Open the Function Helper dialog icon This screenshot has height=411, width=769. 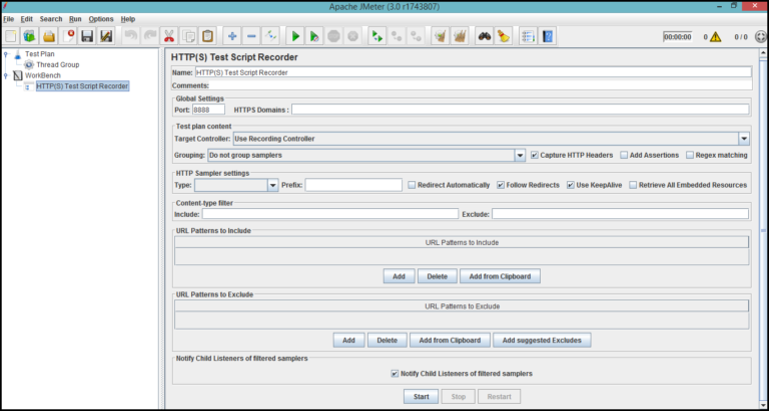(x=528, y=36)
